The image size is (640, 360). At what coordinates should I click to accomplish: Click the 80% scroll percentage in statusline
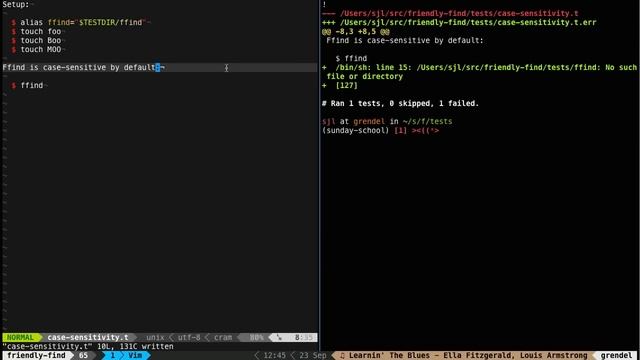pos(256,338)
